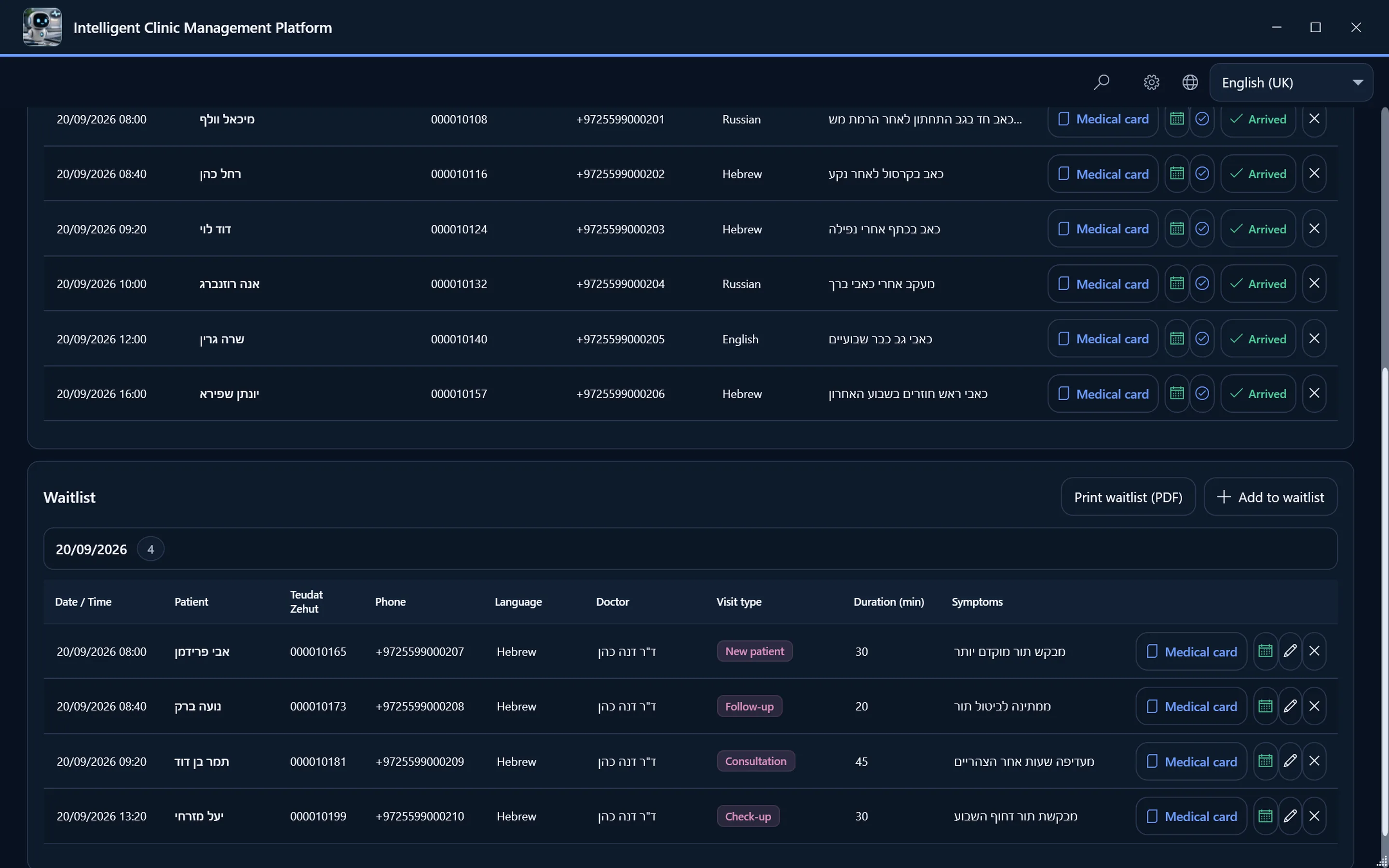This screenshot has width=1389, height=868.
Task: Open language dropdown showing English (UK)
Action: [x=1291, y=82]
